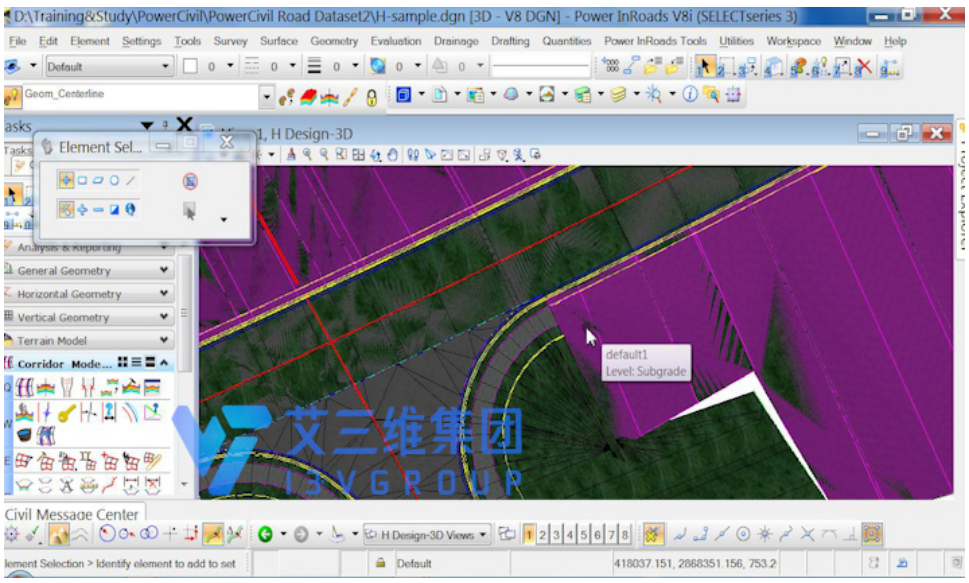This screenshot has height=583, width=969.
Task: Open the active color dropdown arrow
Action: click(230, 66)
